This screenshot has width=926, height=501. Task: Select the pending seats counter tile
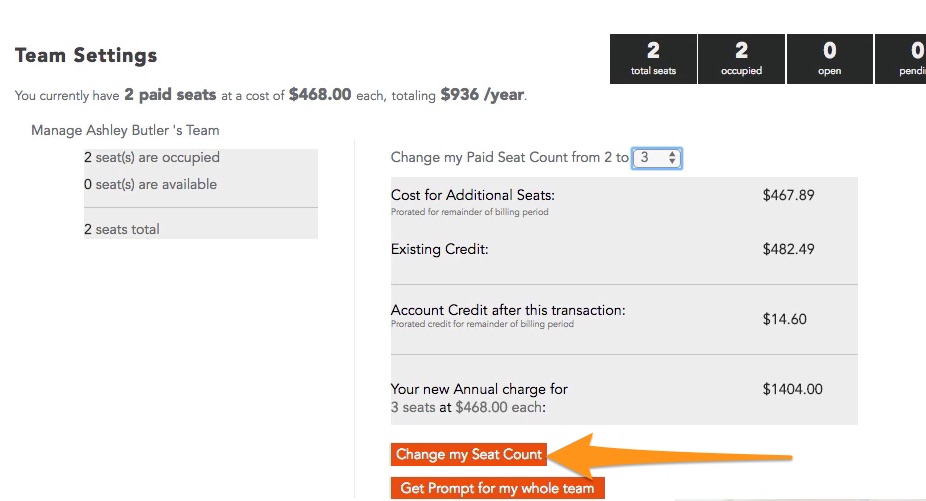pyautogui.click(x=901, y=58)
